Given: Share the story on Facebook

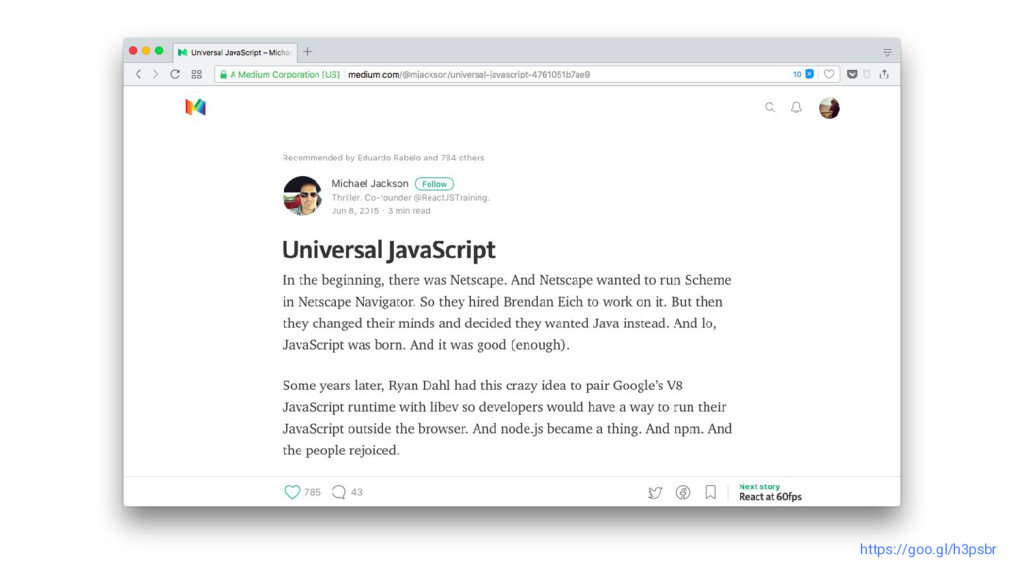Looking at the screenshot, I should 683,492.
